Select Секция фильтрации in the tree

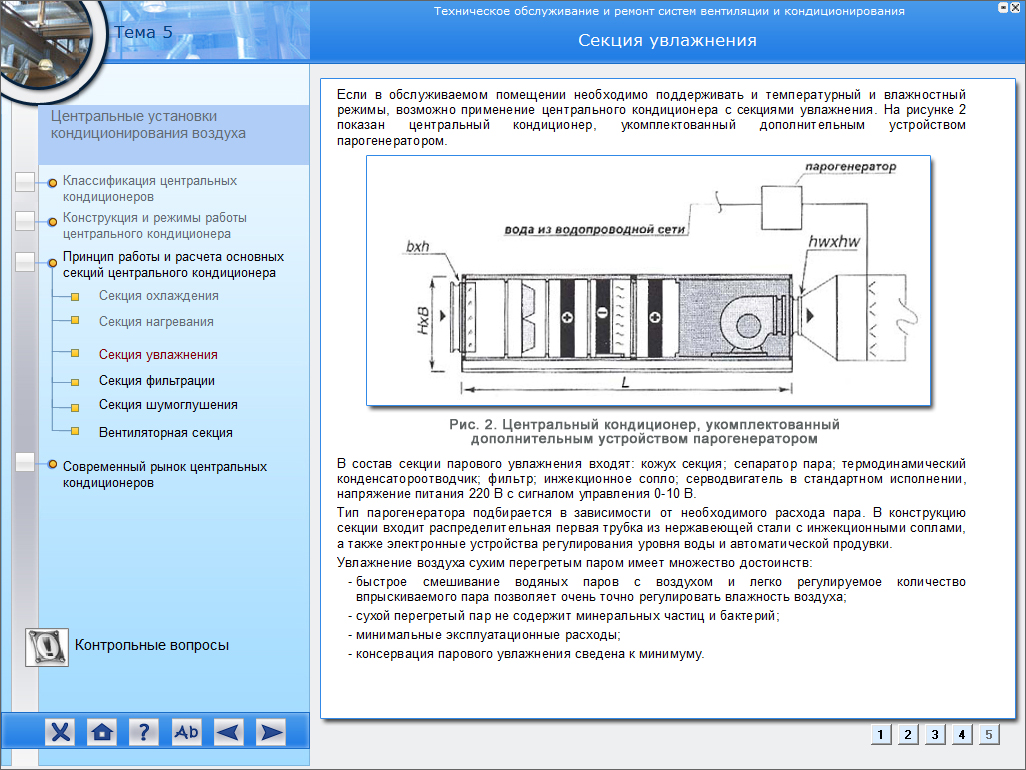(x=156, y=381)
